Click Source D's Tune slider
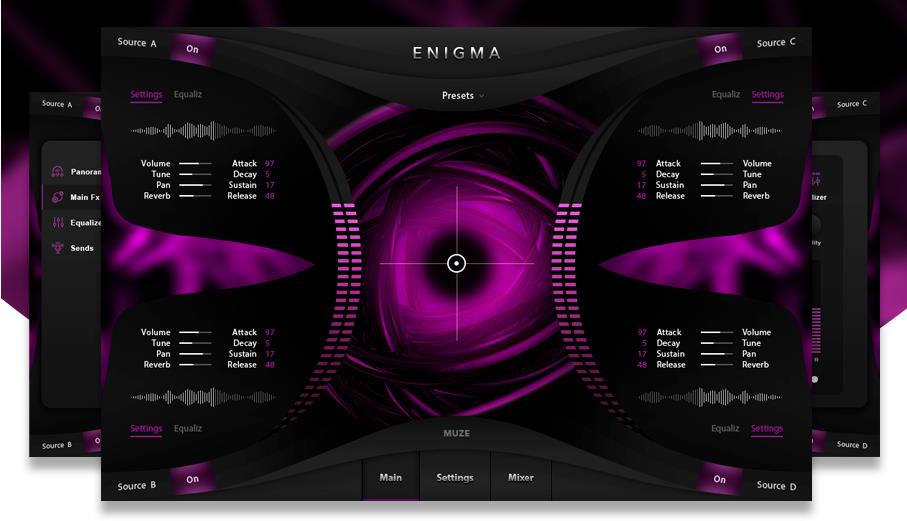Viewport: 907px width, 521px height. pos(717,343)
